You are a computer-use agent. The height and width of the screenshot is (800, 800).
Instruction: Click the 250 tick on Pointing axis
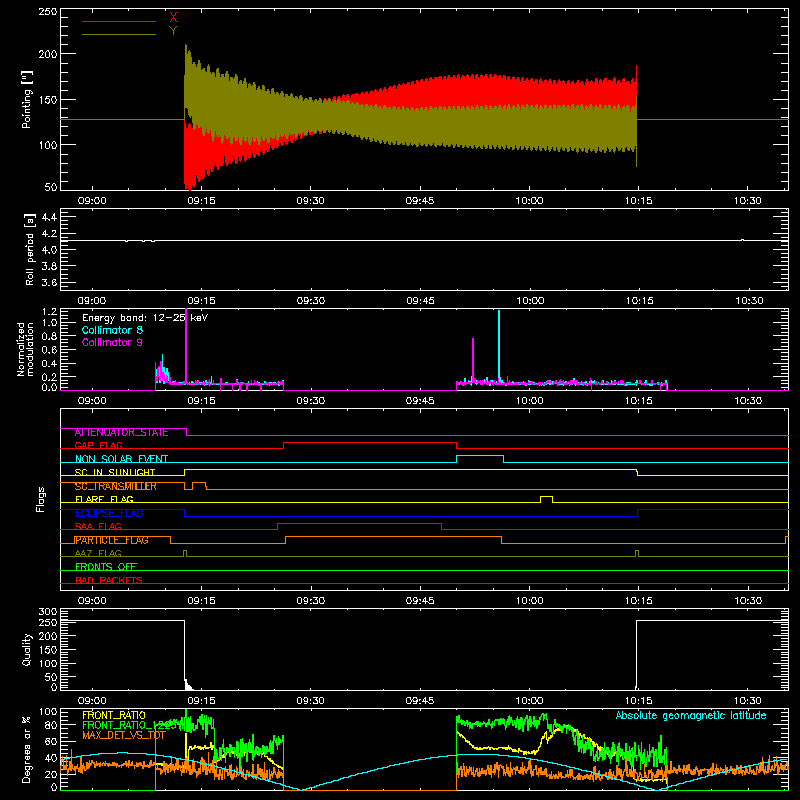click(47, 11)
